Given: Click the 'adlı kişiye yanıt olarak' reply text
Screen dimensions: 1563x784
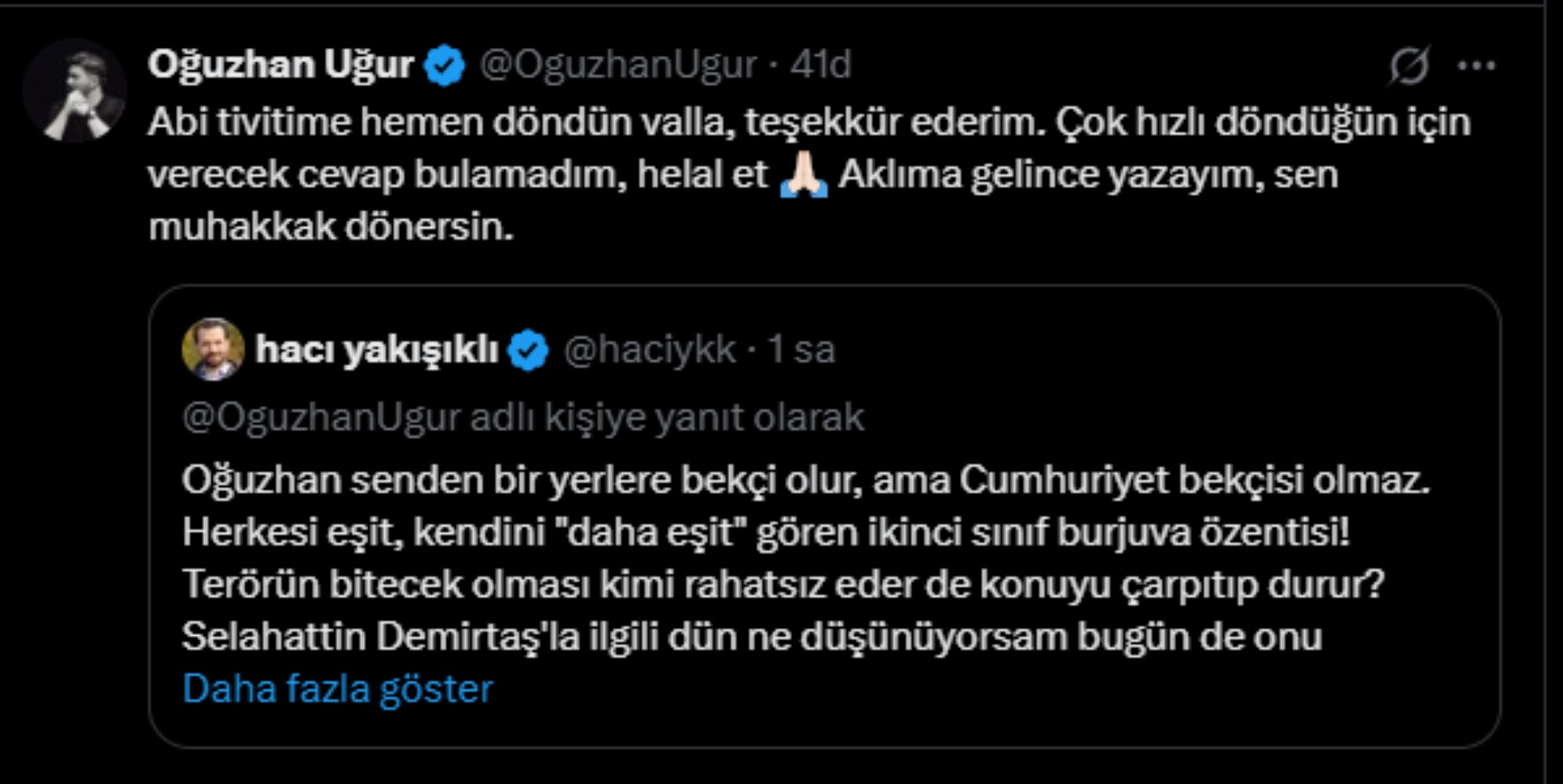Looking at the screenshot, I should (x=667, y=418).
